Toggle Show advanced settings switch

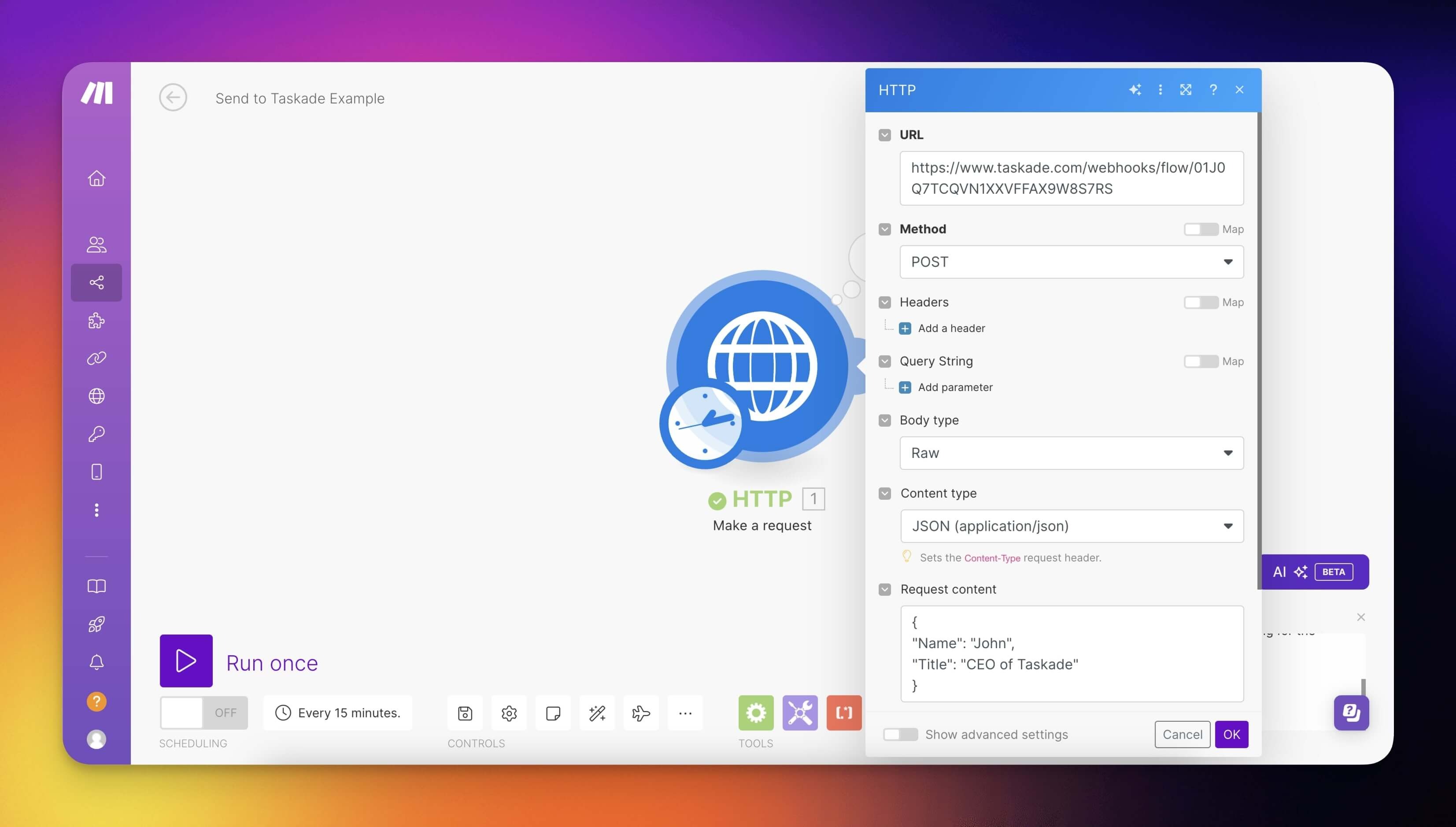click(x=900, y=735)
